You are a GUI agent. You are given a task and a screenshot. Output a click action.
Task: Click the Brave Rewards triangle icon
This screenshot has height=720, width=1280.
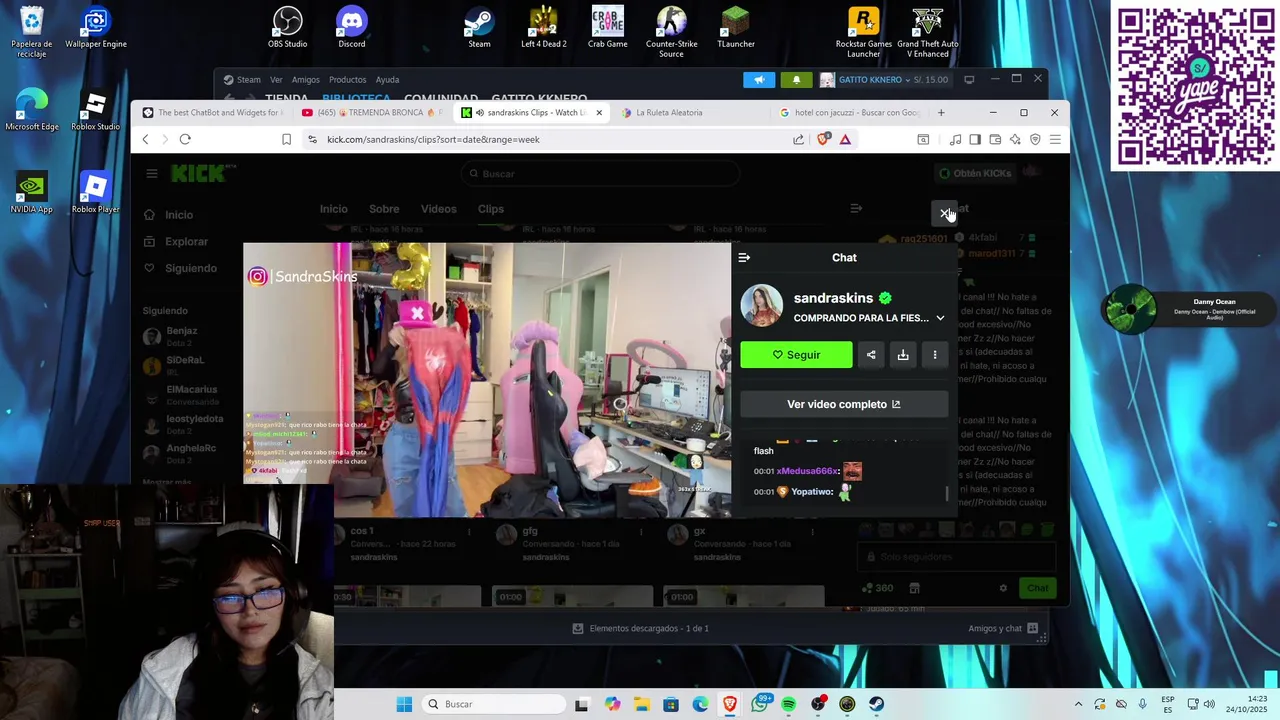[845, 139]
